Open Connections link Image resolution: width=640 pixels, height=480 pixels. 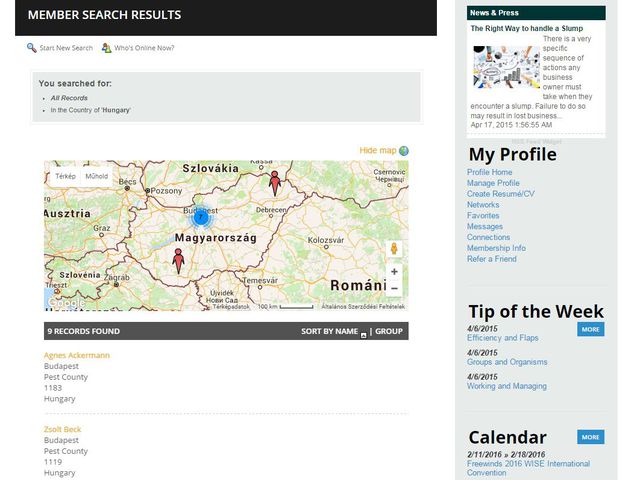point(488,237)
